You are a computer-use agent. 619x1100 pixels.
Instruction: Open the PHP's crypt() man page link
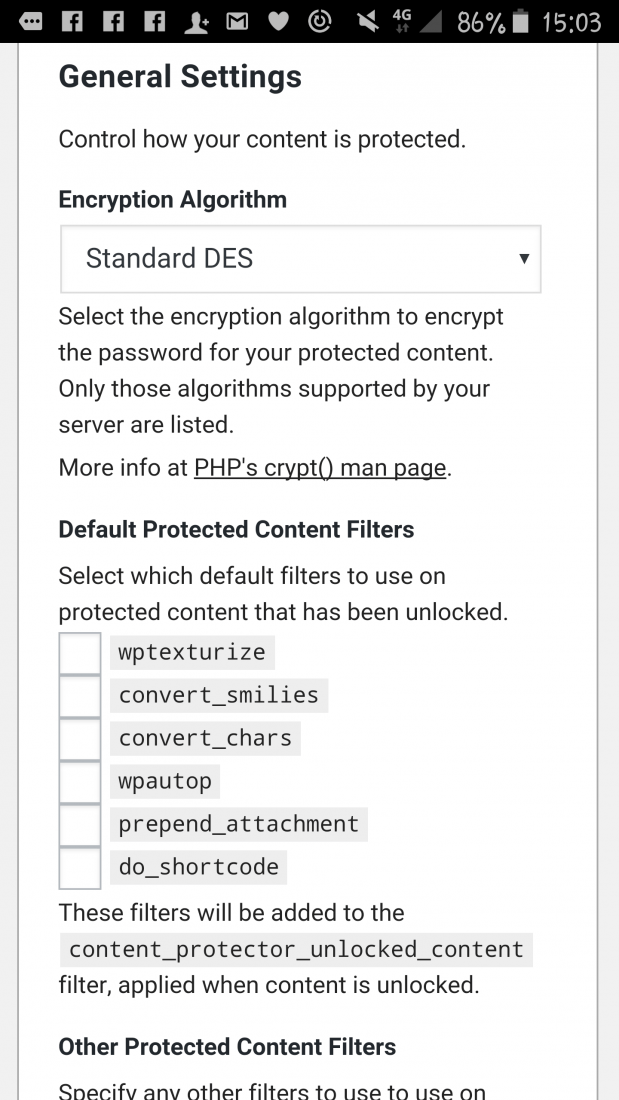(x=320, y=467)
